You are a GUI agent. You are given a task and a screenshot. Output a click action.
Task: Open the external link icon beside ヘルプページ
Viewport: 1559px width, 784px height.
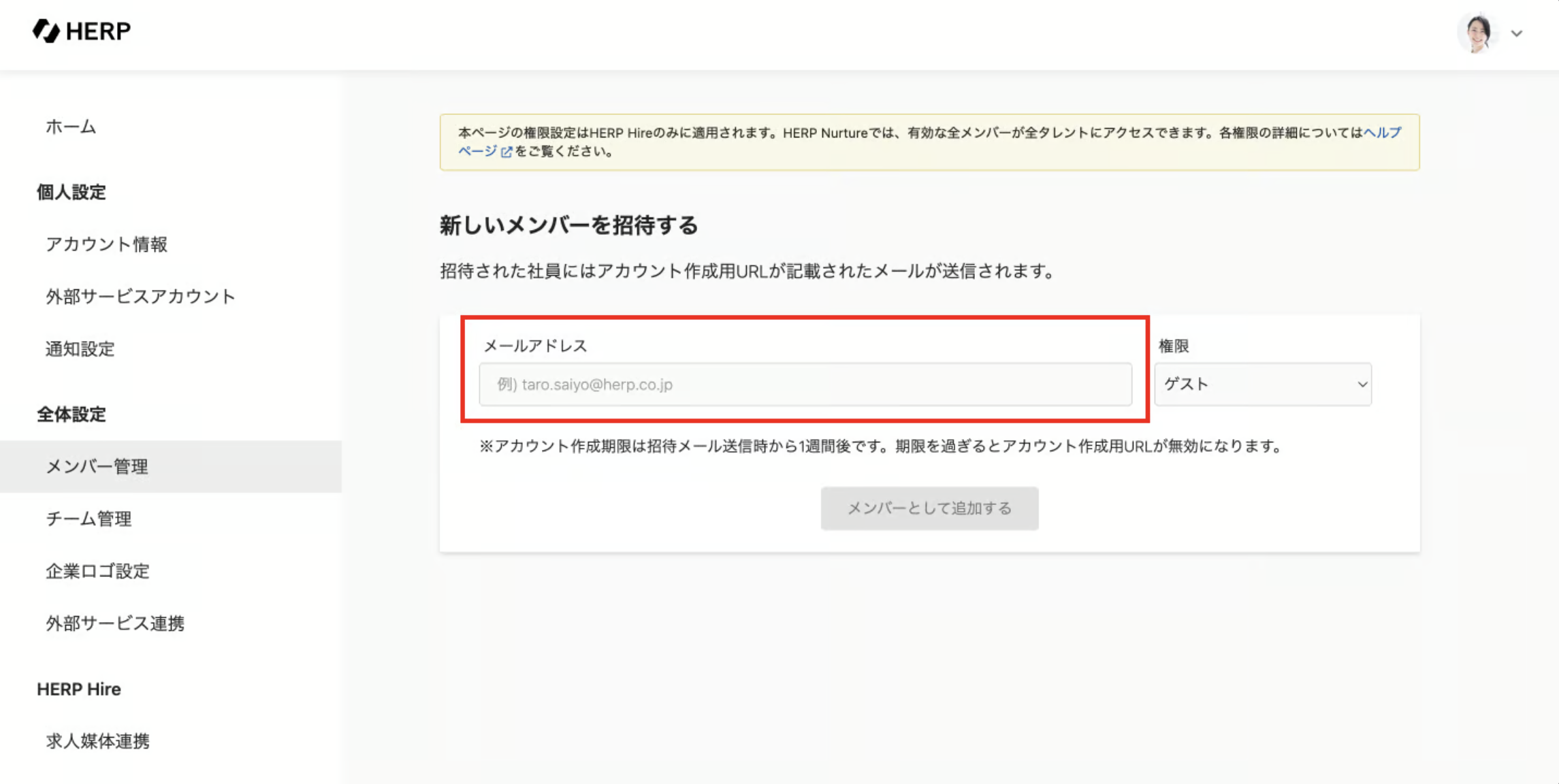507,152
